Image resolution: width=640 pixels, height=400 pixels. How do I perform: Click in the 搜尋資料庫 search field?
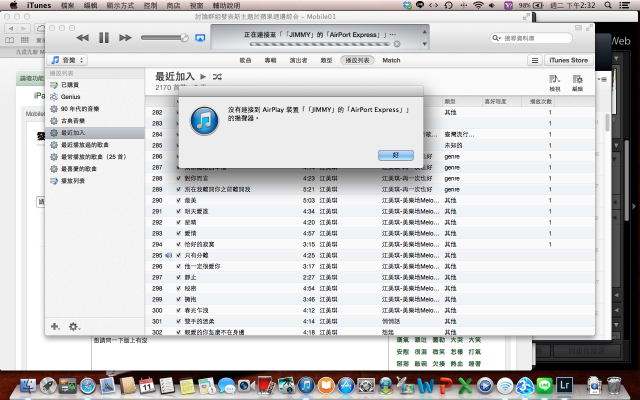tap(531, 38)
